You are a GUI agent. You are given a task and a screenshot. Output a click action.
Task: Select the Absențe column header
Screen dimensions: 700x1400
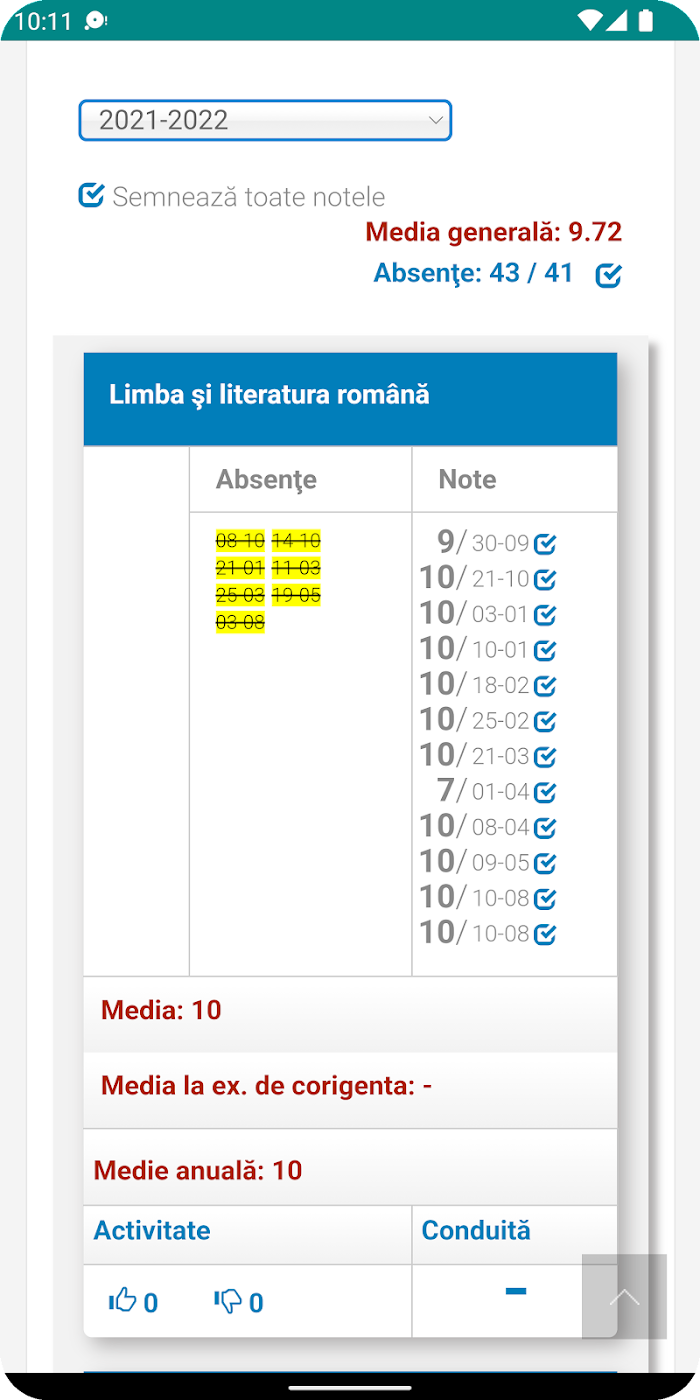[267, 479]
